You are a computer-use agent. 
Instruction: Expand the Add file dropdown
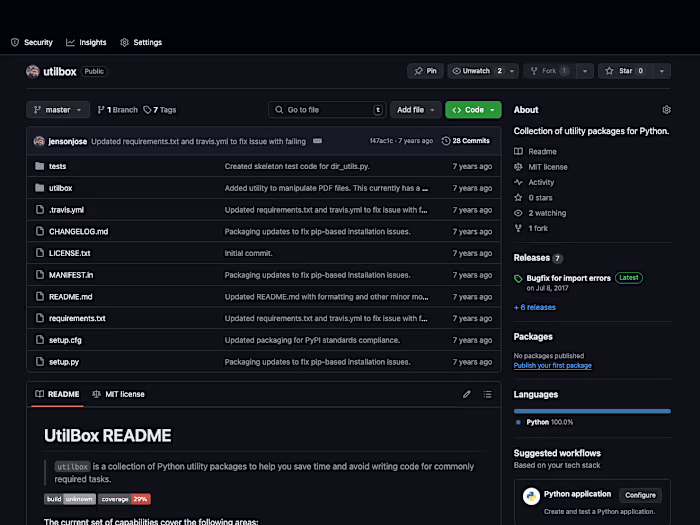tap(415, 110)
